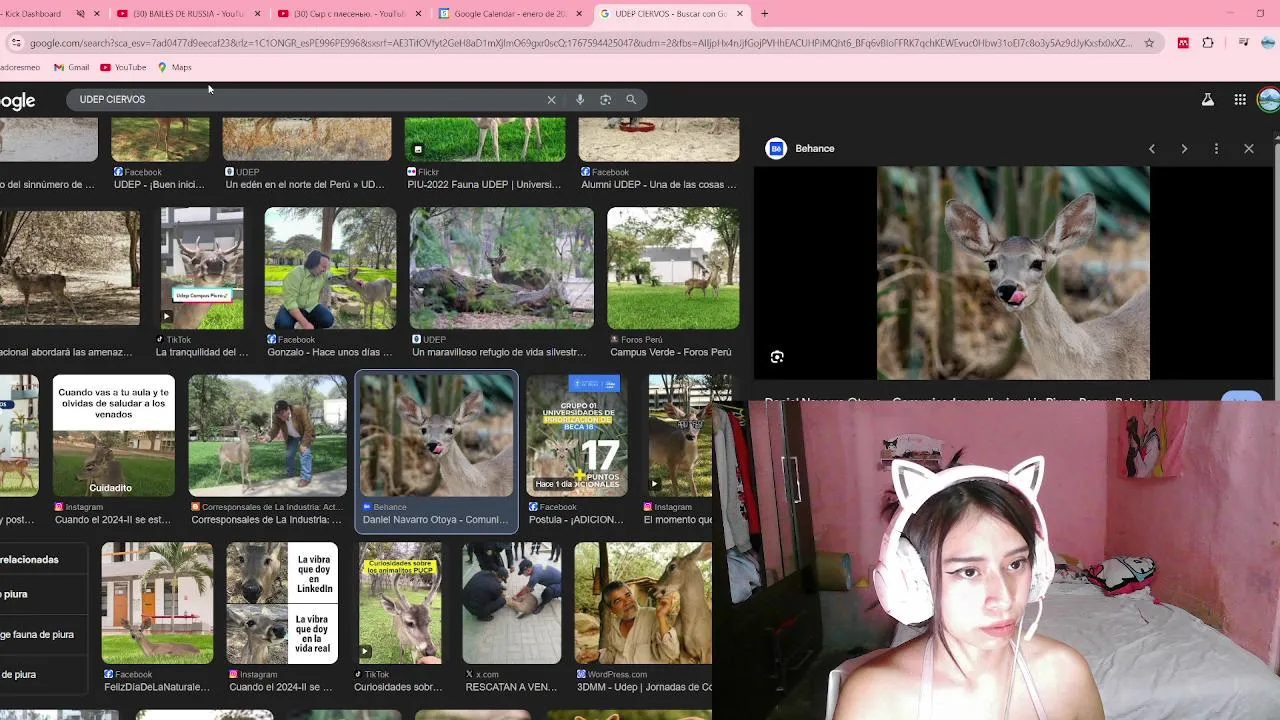Open more options in Behance preview

point(1216,149)
